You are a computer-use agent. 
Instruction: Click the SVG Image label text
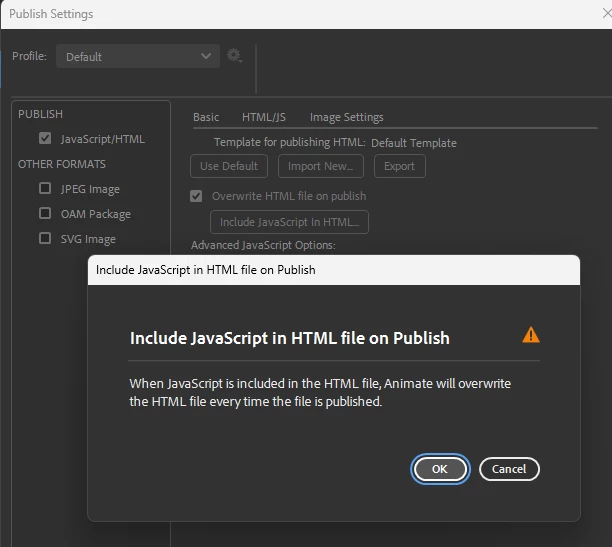point(88,239)
